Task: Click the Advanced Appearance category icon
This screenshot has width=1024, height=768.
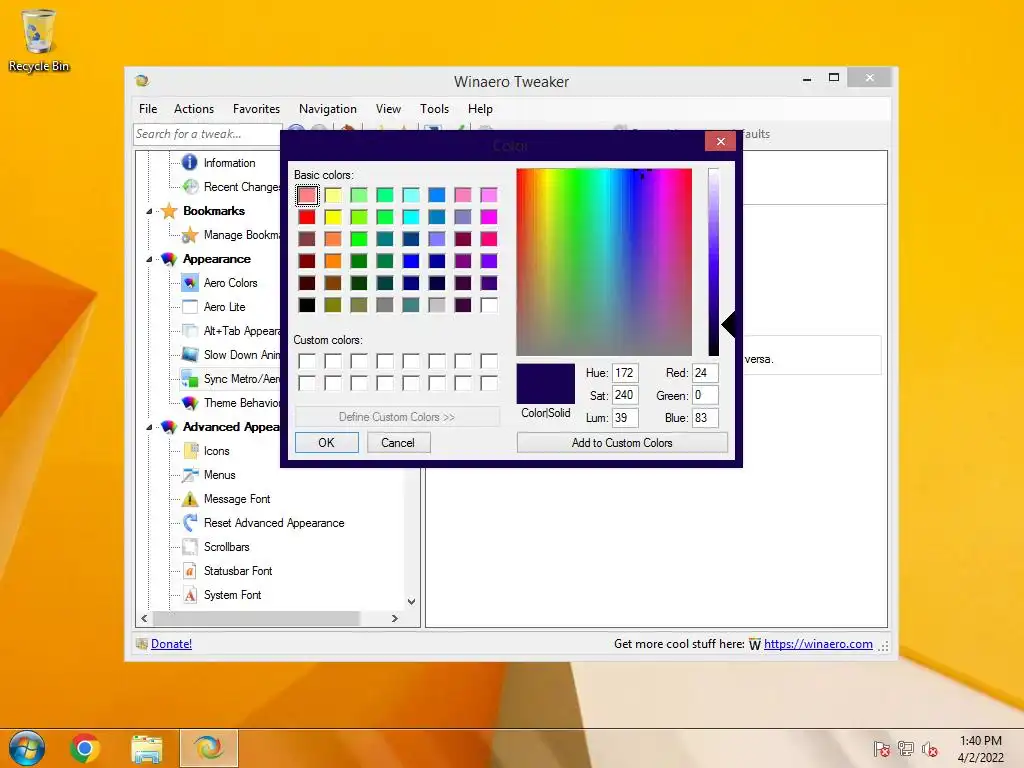Action: [x=169, y=427]
